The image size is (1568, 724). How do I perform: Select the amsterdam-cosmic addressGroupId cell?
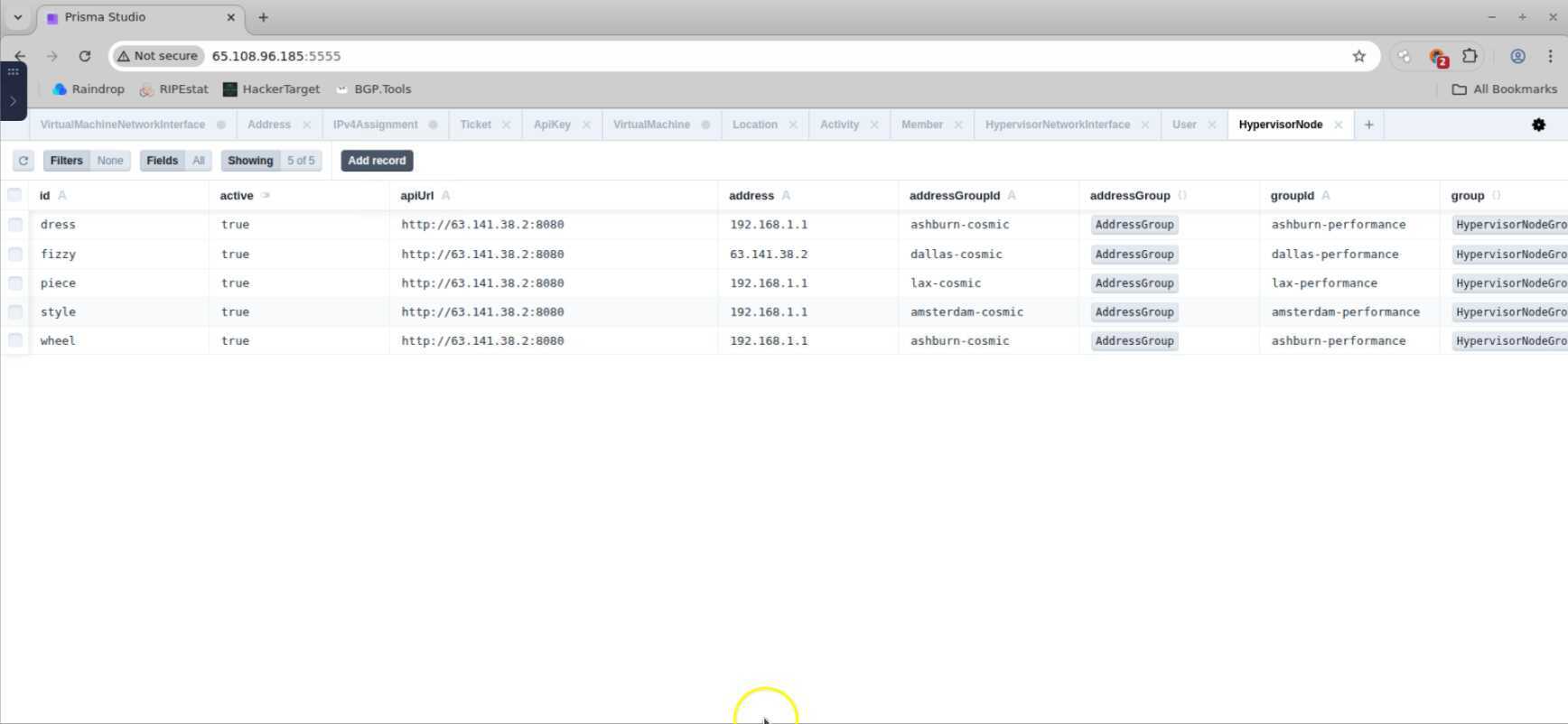pyautogui.click(x=989, y=312)
